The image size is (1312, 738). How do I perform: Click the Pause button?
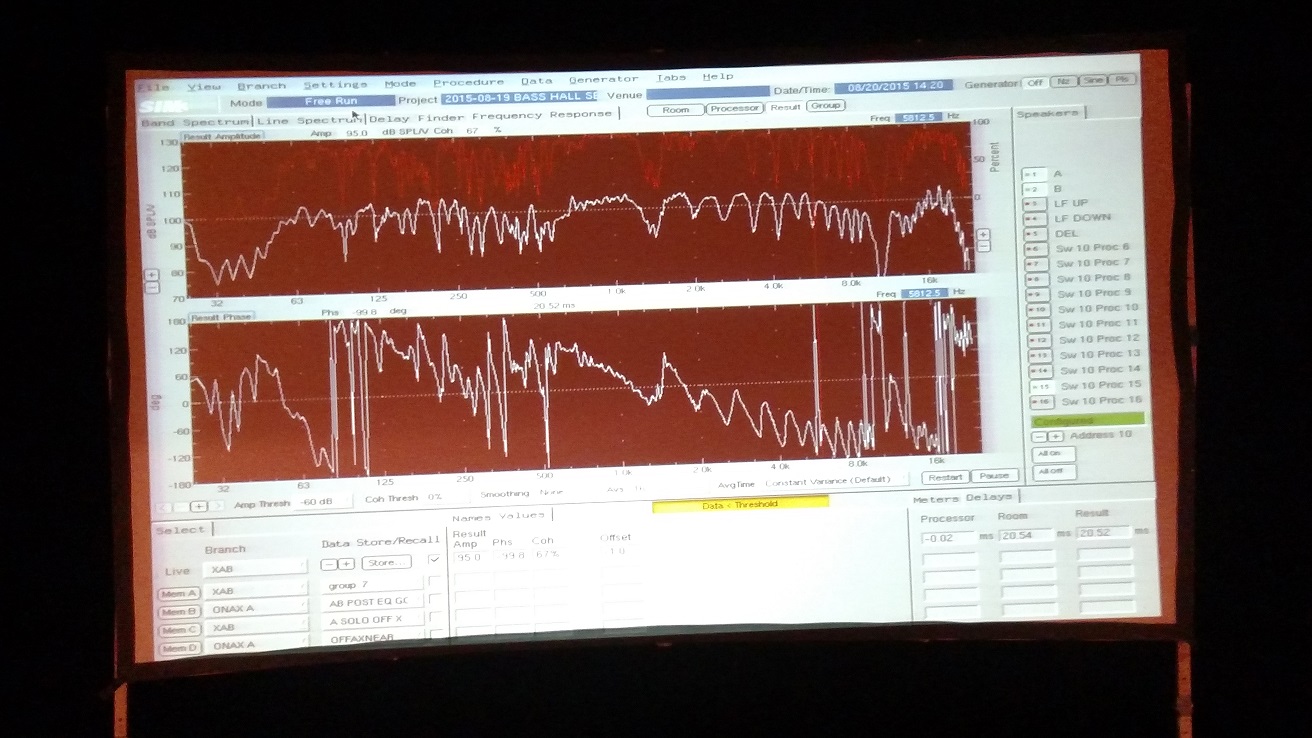(993, 476)
